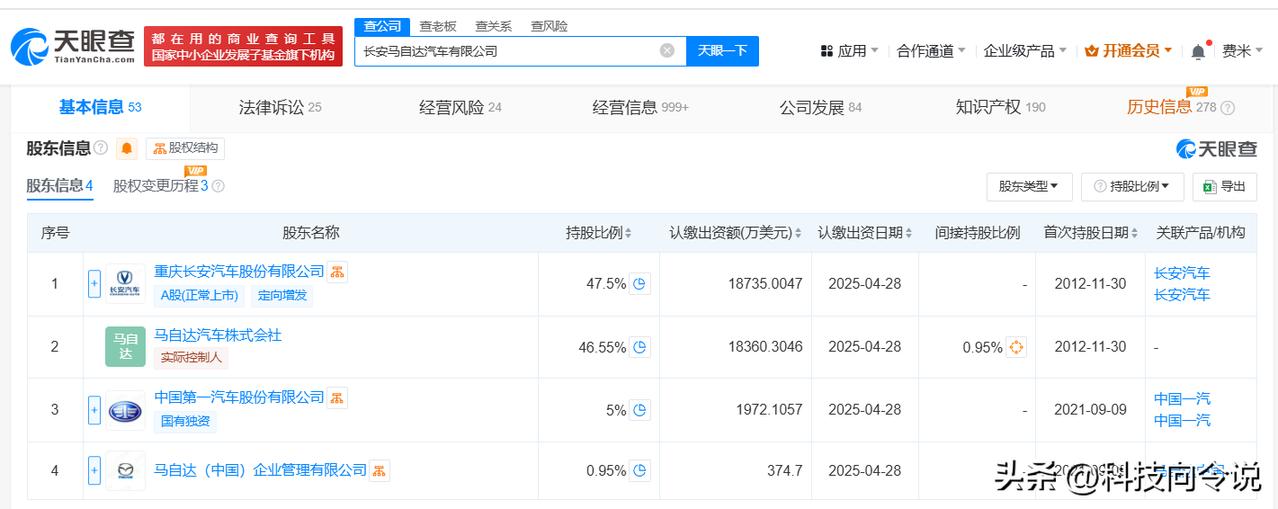Open the 费米 user account menu

(x=1243, y=51)
